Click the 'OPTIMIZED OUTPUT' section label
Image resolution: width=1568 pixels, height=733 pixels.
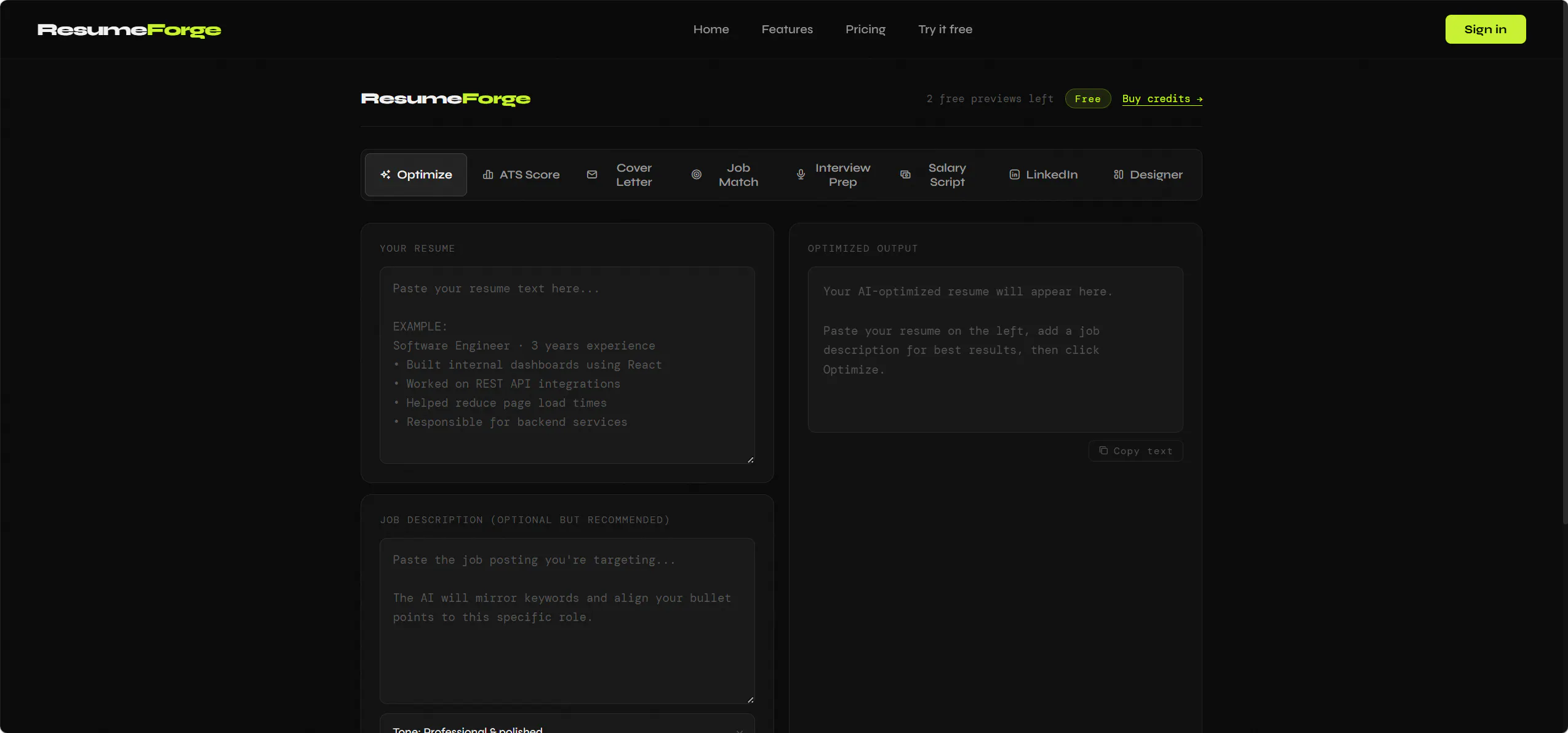(x=863, y=249)
